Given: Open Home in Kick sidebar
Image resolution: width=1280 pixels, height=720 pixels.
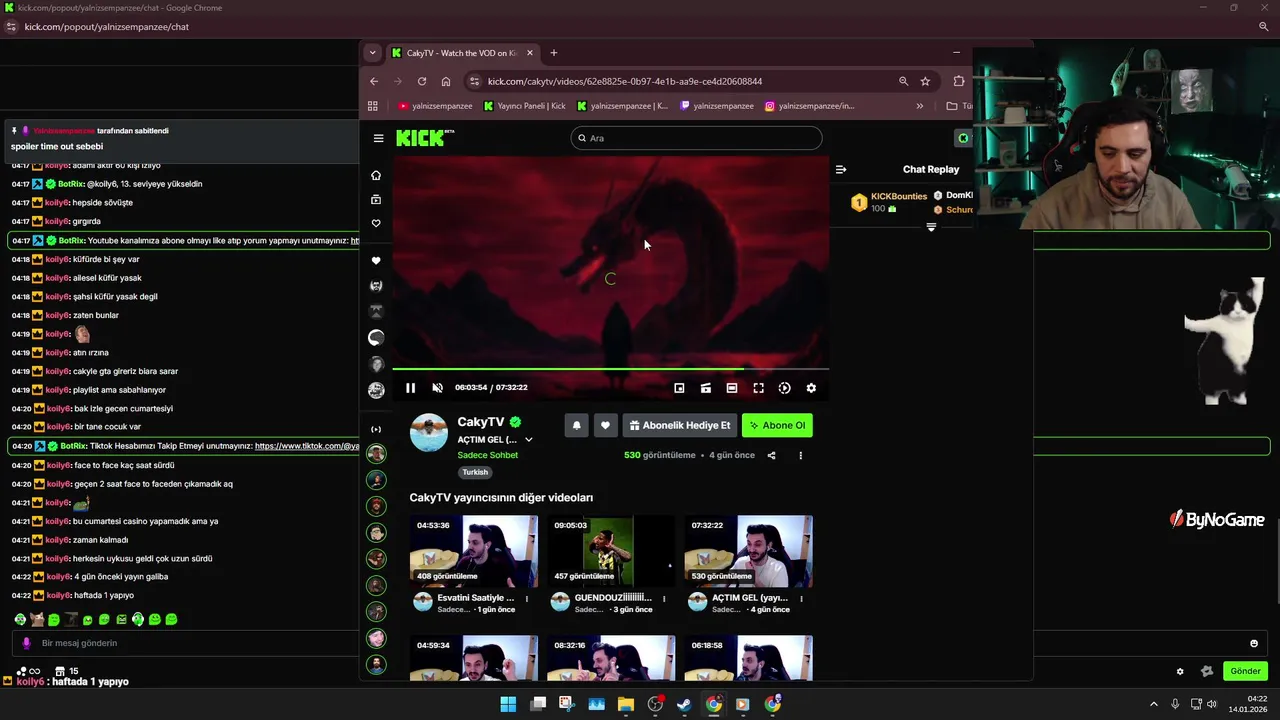Looking at the screenshot, I should (376, 175).
